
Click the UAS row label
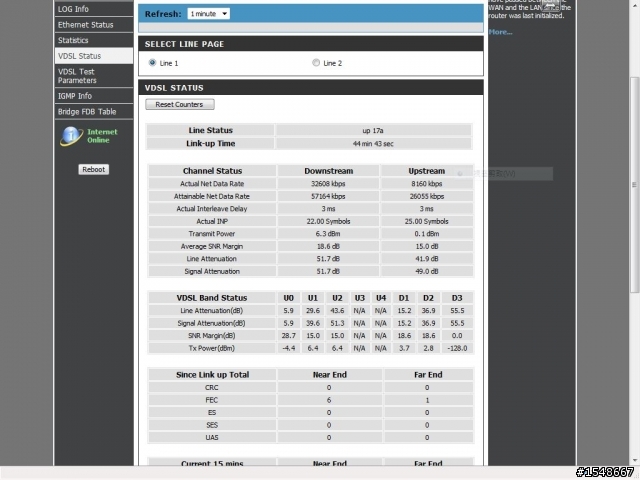[212, 438]
